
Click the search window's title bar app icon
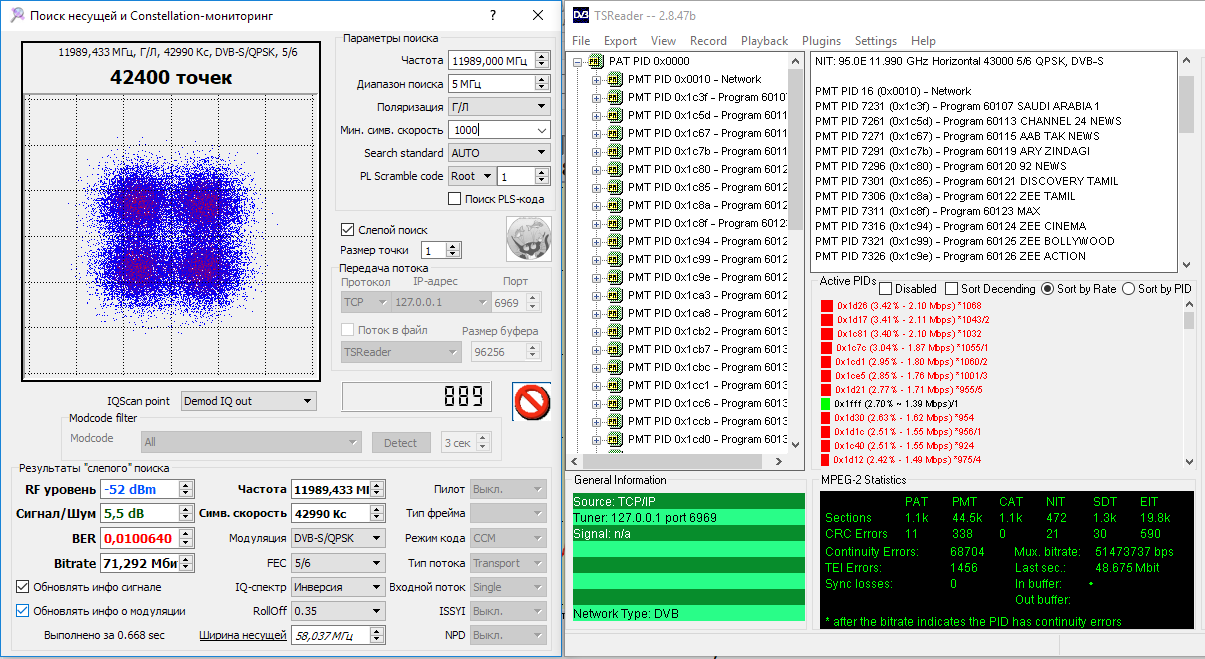(17, 16)
